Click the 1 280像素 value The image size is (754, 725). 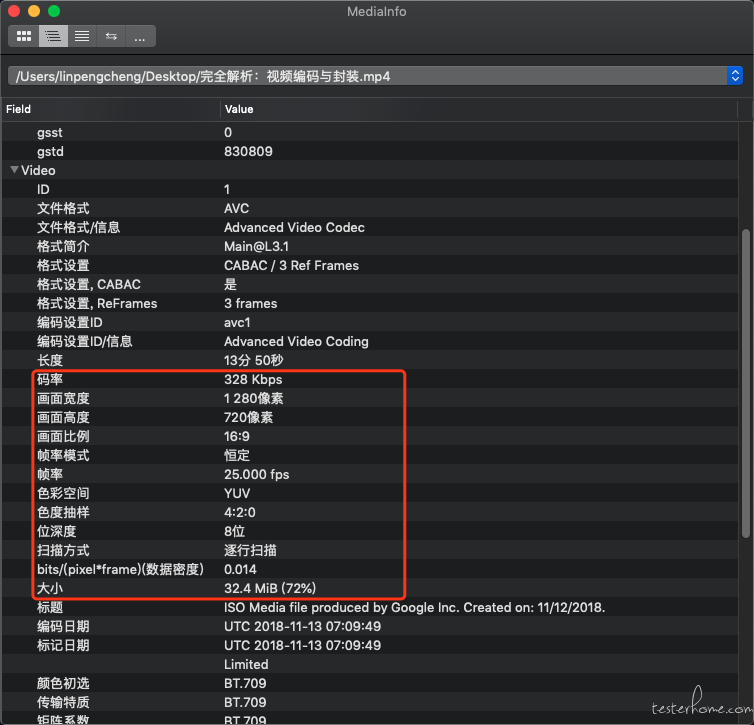click(x=253, y=399)
